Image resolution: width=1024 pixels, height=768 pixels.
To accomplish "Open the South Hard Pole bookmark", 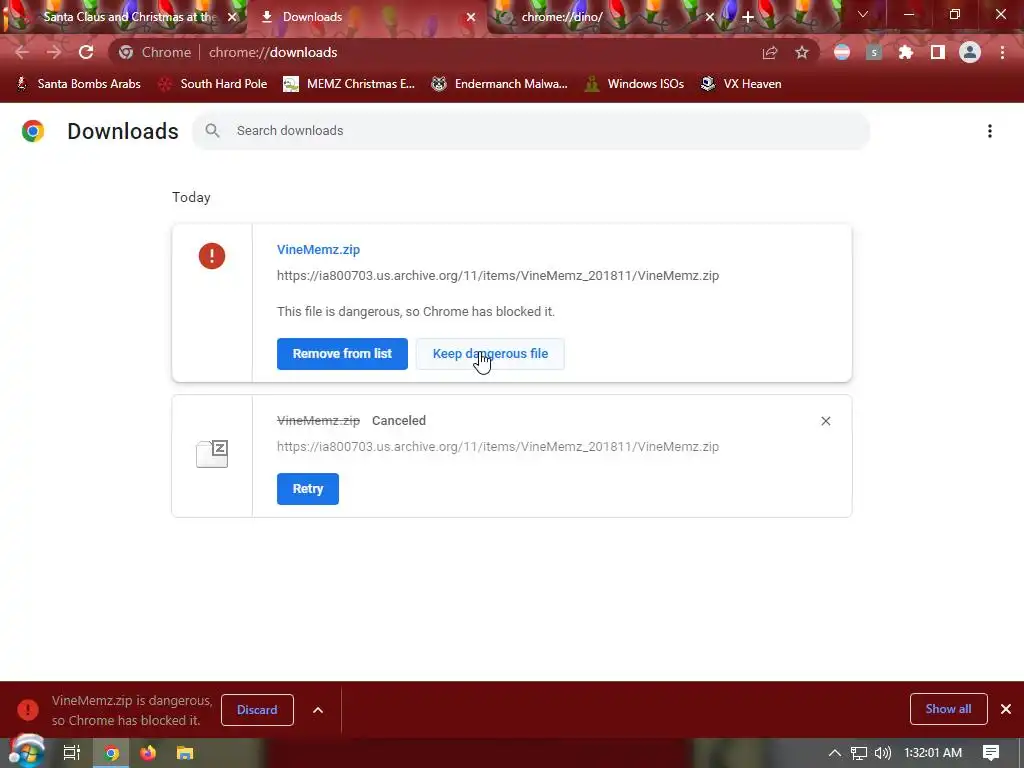I will point(214,84).
